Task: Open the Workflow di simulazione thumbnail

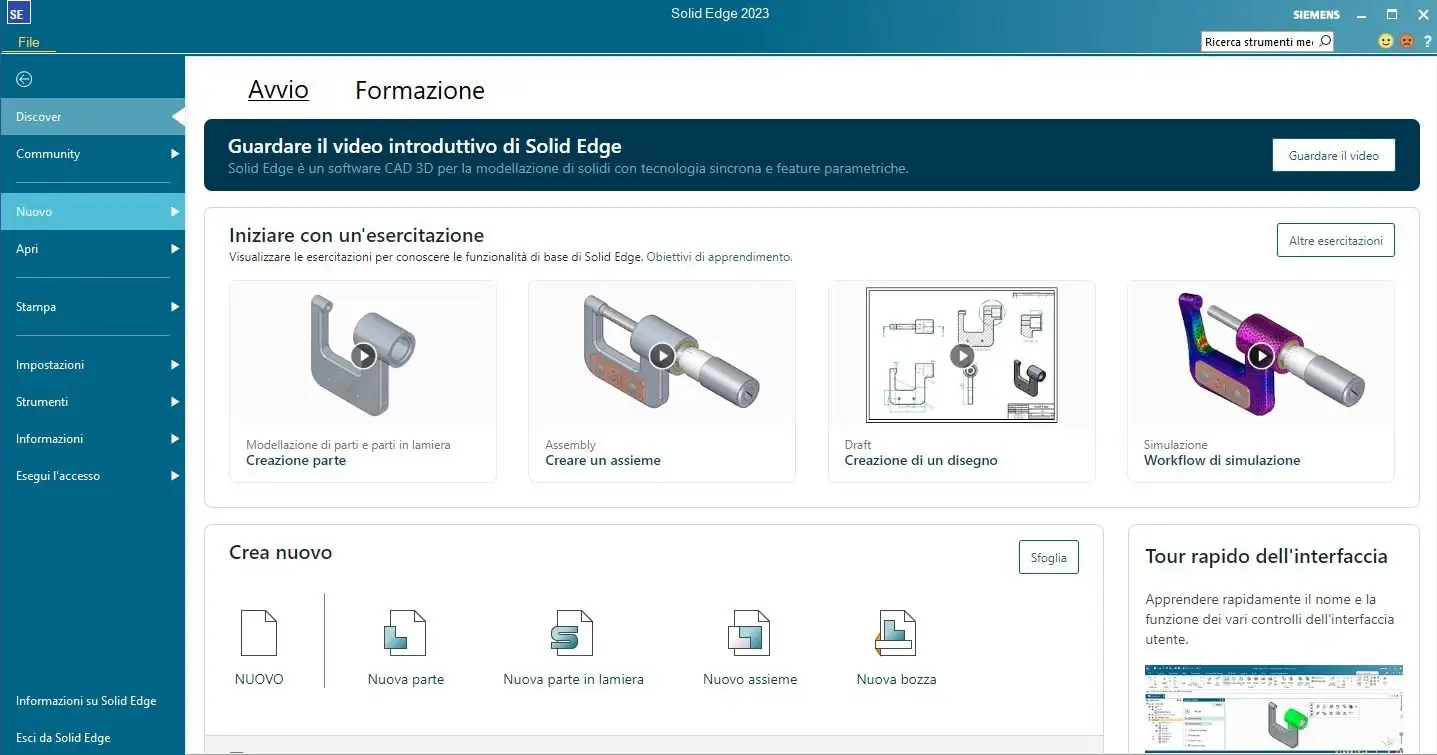Action: click(x=1260, y=355)
